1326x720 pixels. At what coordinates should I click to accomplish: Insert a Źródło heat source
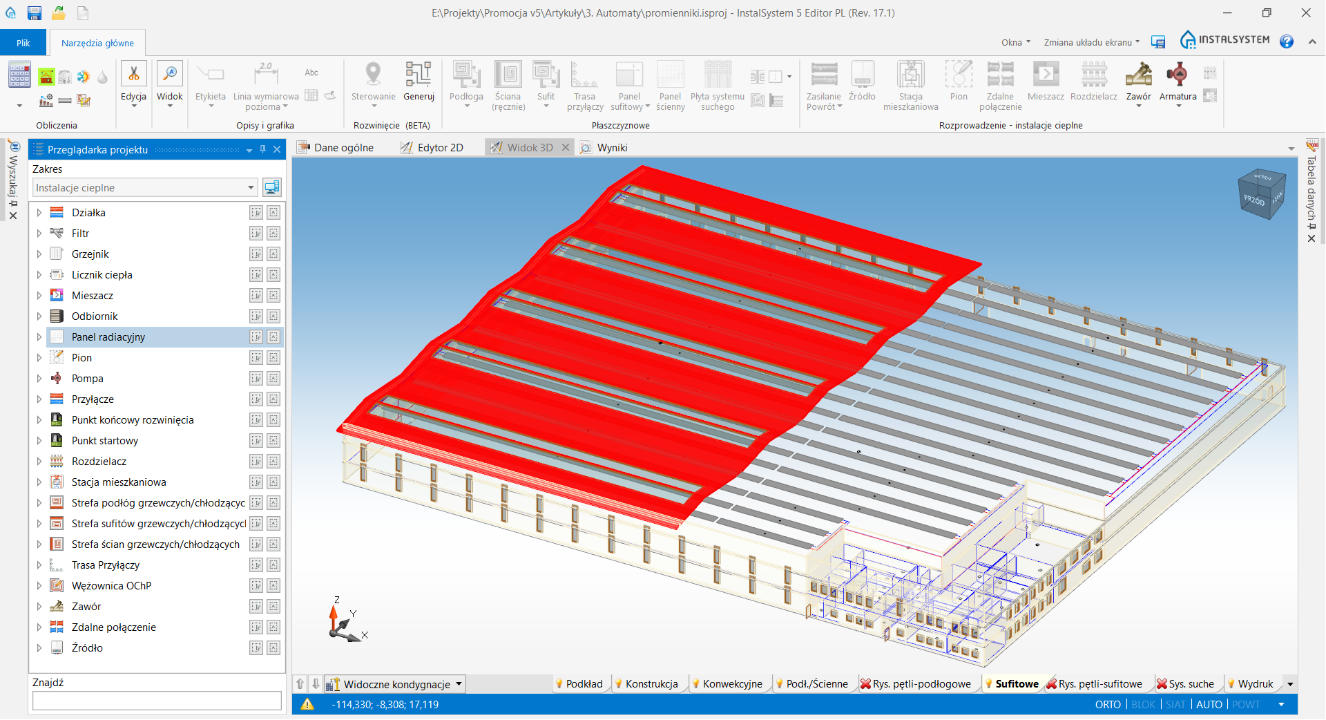tap(862, 80)
